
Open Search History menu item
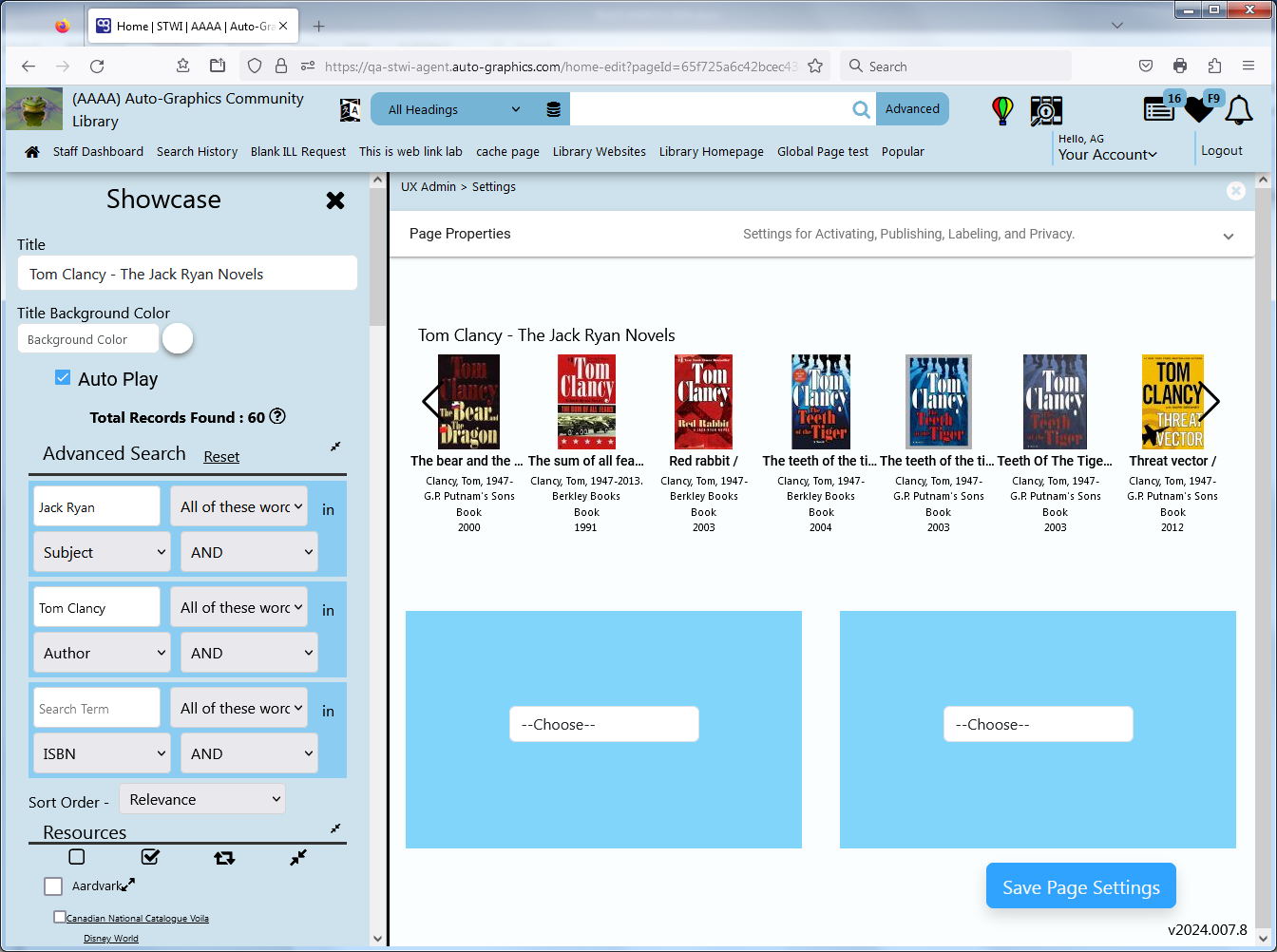pos(197,152)
